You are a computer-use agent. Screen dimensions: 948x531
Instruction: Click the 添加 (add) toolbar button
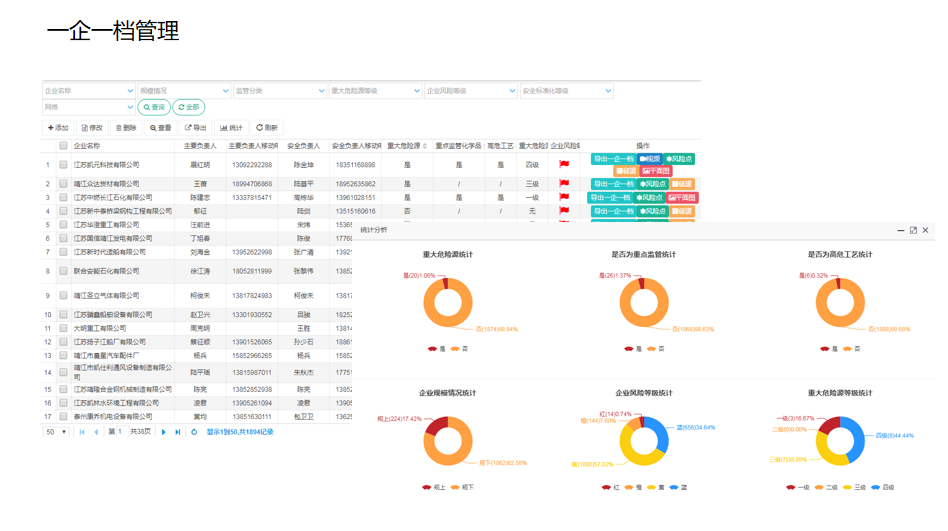click(58, 128)
